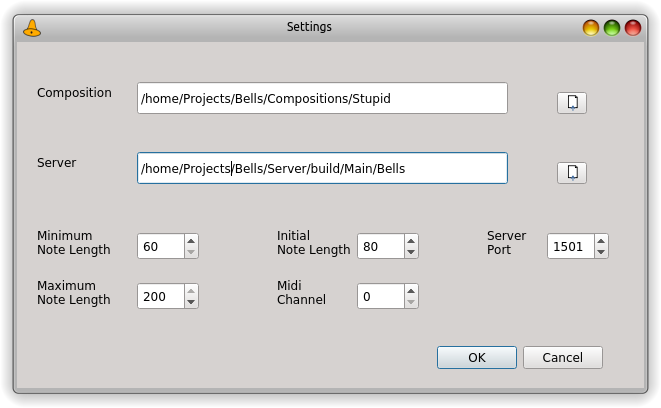Image resolution: width=661 pixels, height=408 pixels.
Task: Decrease Maximum Note Length value
Action: 191,302
